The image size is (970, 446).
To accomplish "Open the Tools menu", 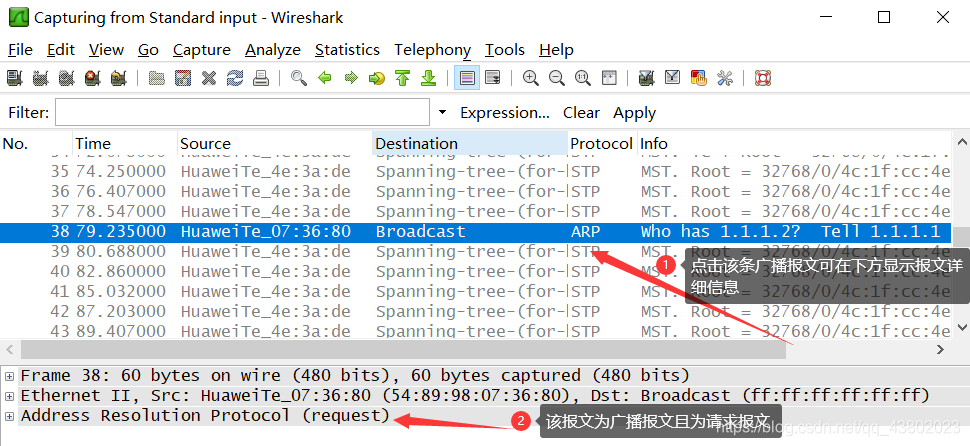I will point(505,49).
